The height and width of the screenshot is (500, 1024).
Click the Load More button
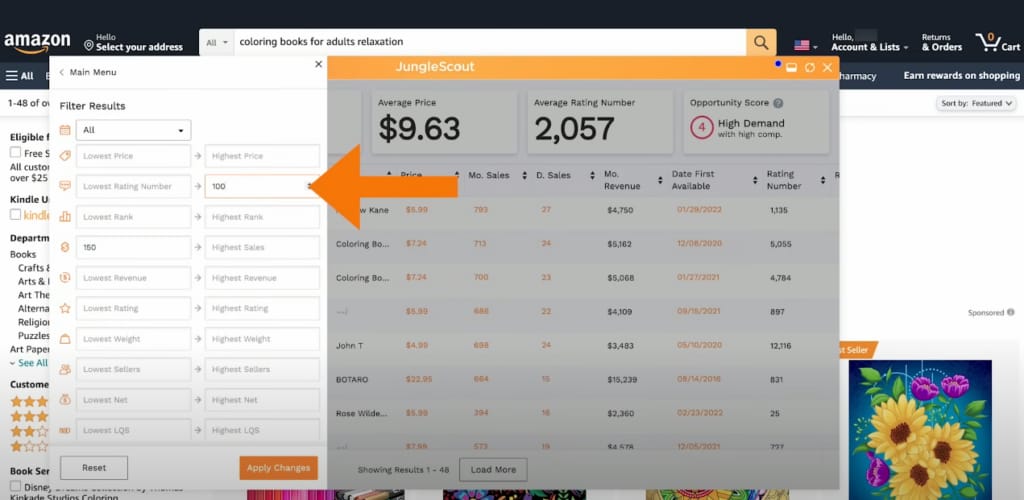pos(493,469)
